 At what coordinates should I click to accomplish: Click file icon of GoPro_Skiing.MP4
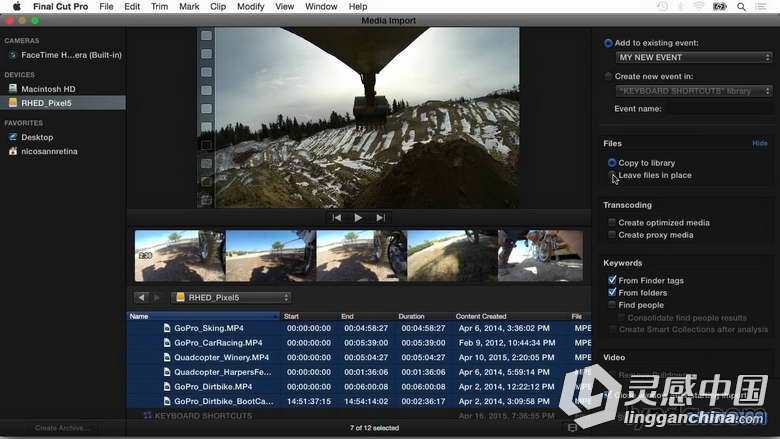click(x=167, y=328)
